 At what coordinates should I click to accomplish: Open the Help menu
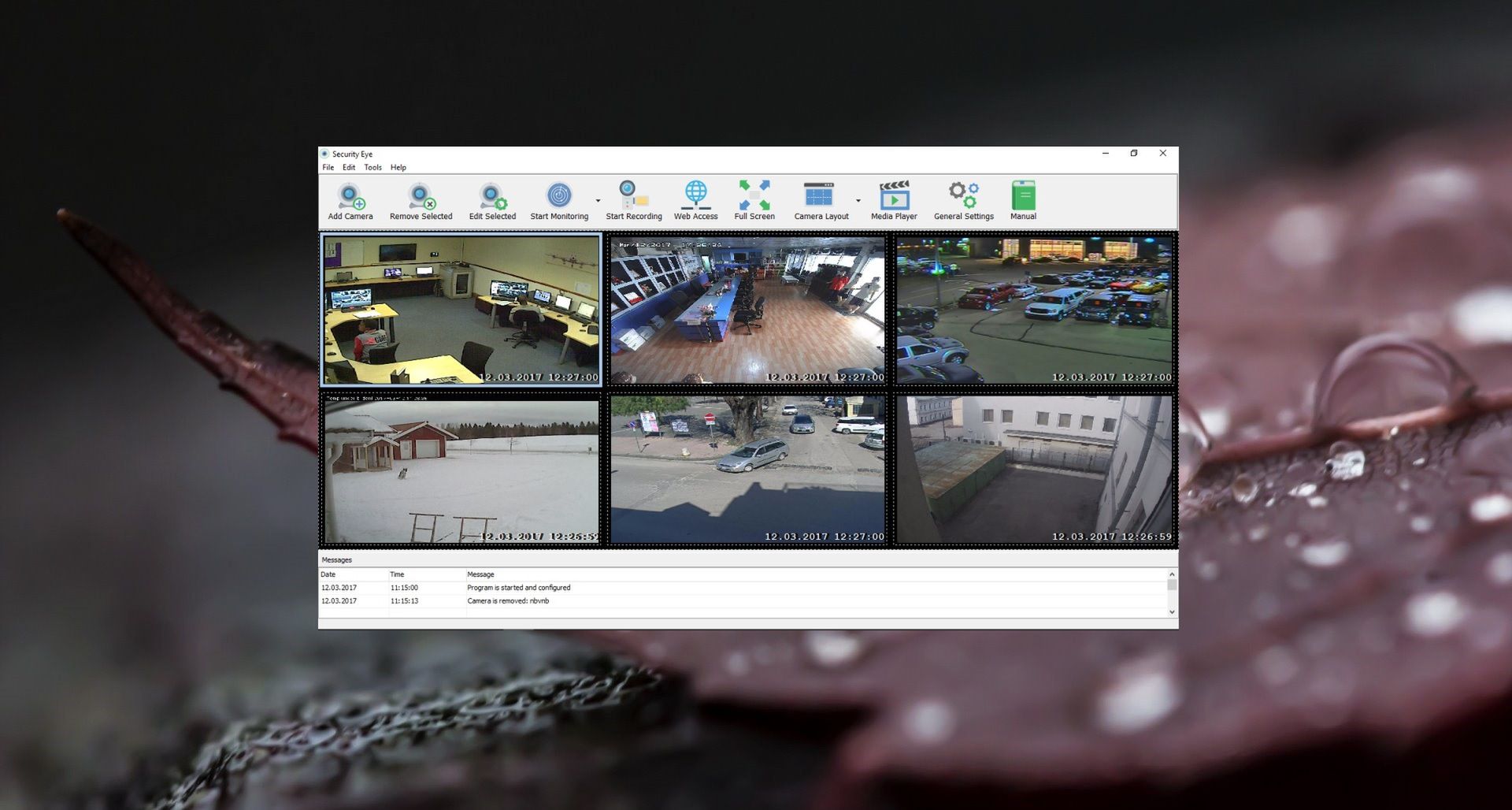pos(398,167)
